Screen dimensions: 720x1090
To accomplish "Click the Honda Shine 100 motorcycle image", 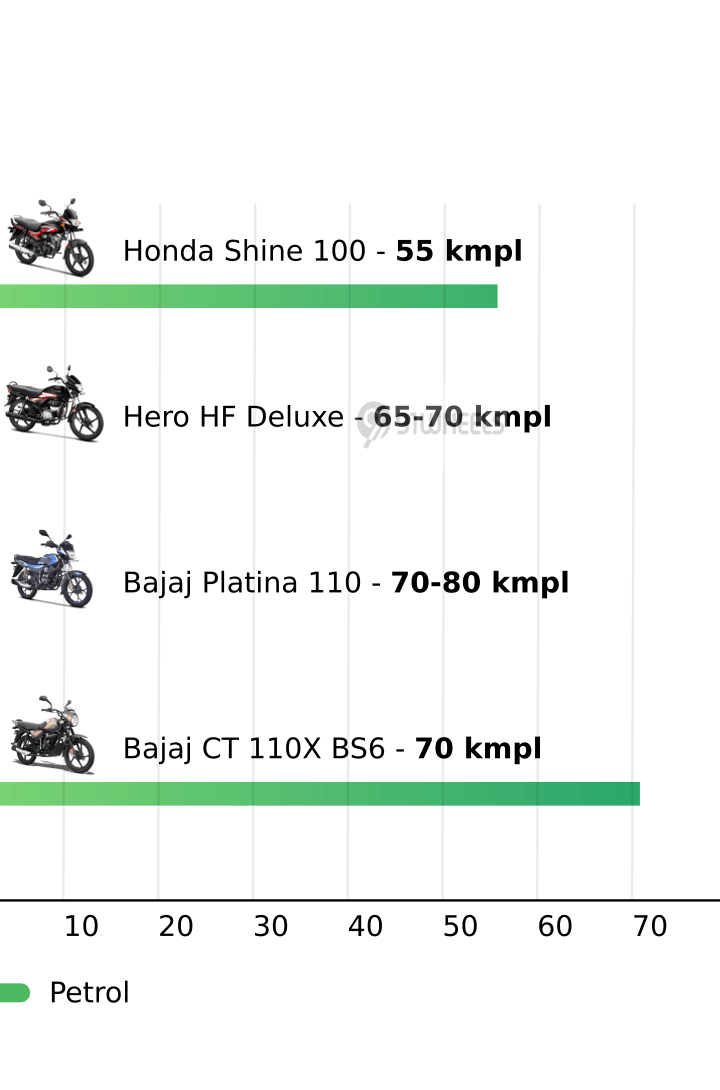I will pos(50,238).
